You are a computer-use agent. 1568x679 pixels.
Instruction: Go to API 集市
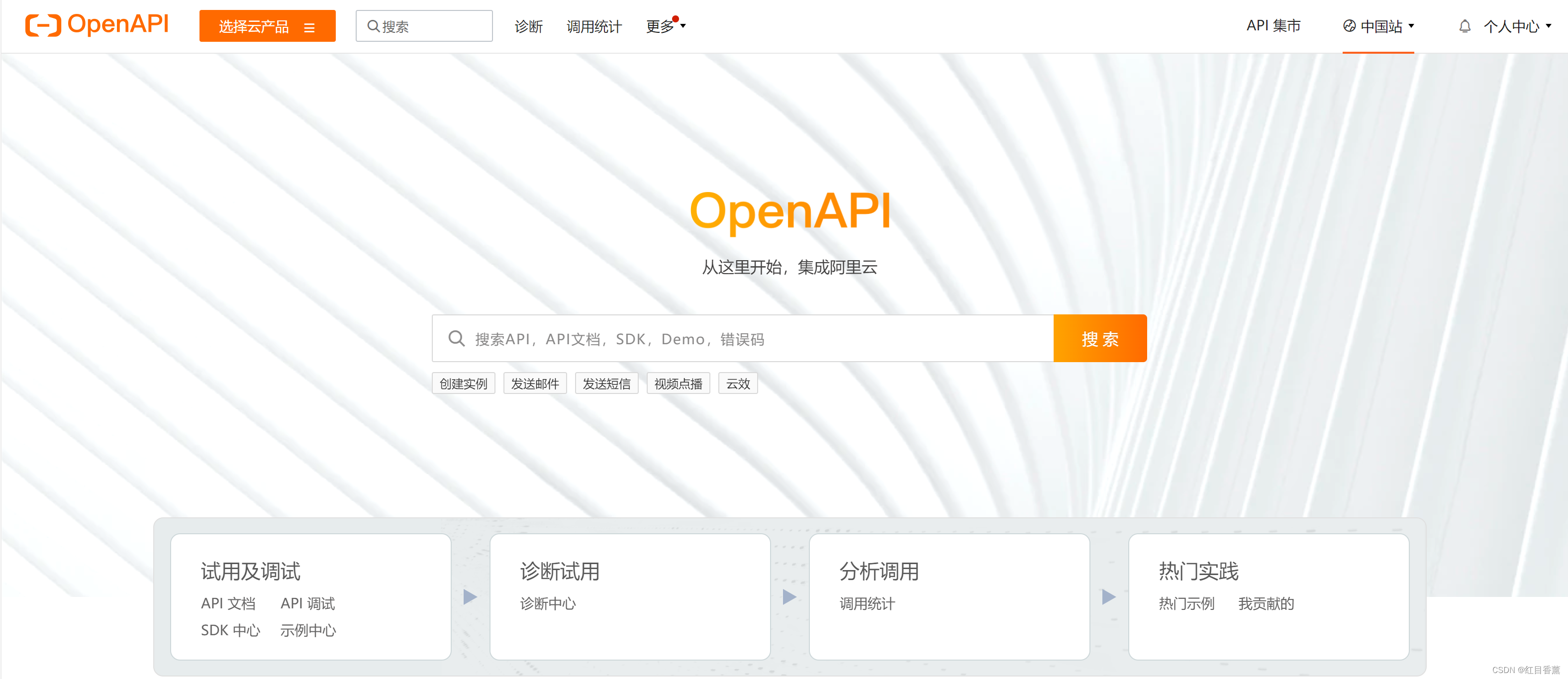pos(1274,25)
